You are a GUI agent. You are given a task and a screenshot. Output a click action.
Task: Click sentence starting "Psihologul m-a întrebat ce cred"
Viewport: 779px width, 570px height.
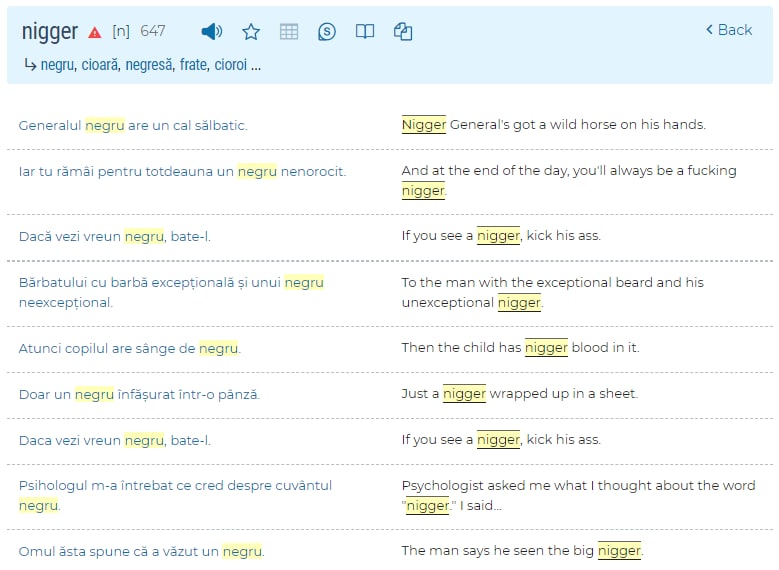[175, 495]
